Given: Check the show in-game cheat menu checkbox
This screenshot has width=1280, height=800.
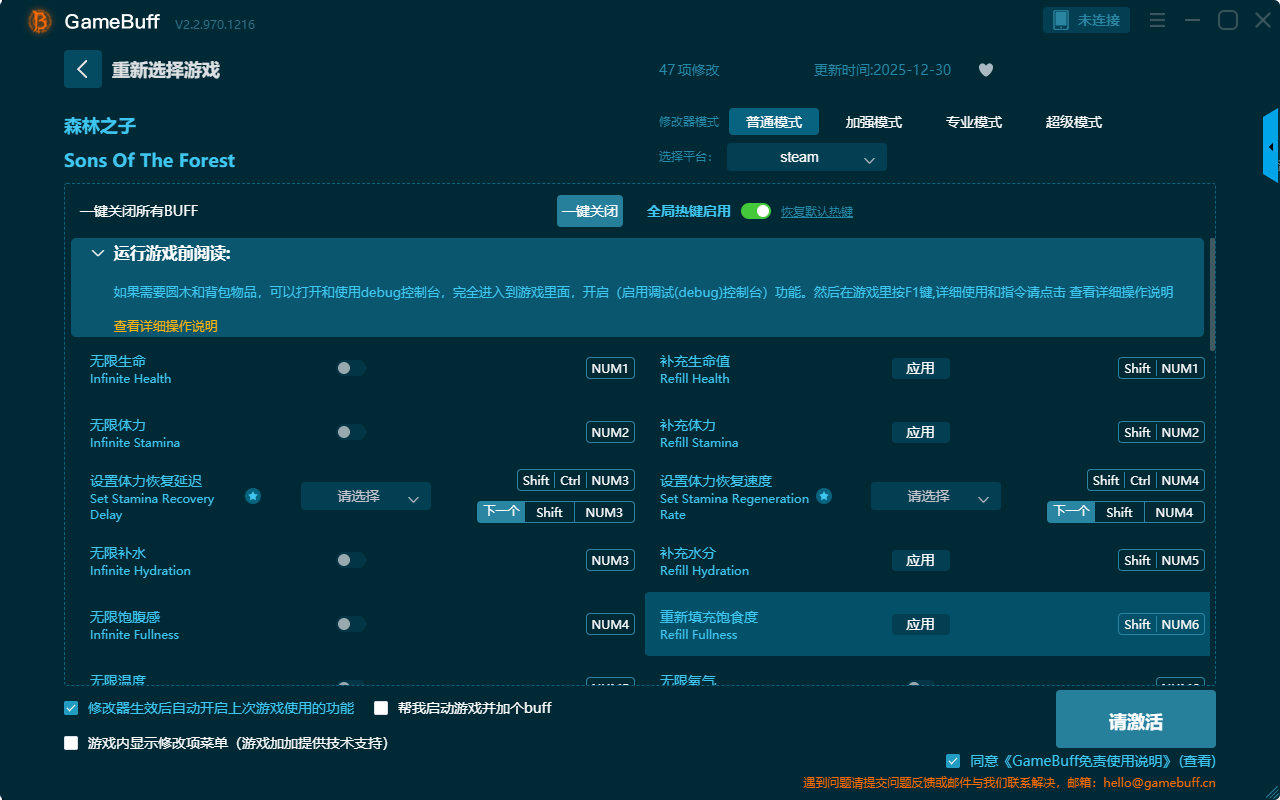Looking at the screenshot, I should click(x=71, y=743).
